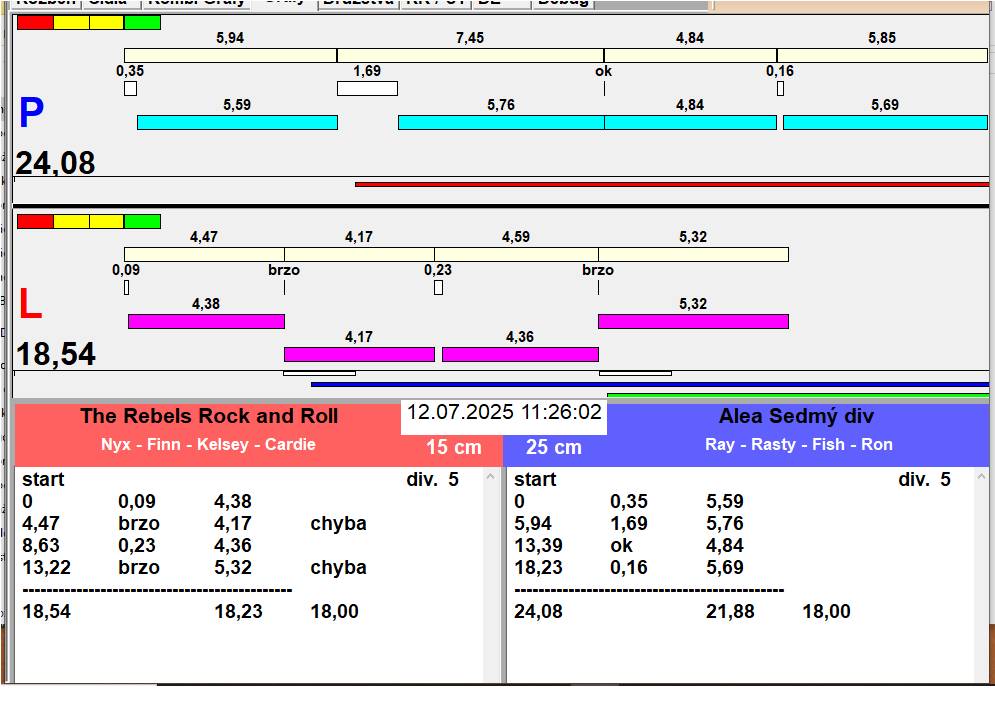Select the magenta 4,38 run bar

[206, 321]
